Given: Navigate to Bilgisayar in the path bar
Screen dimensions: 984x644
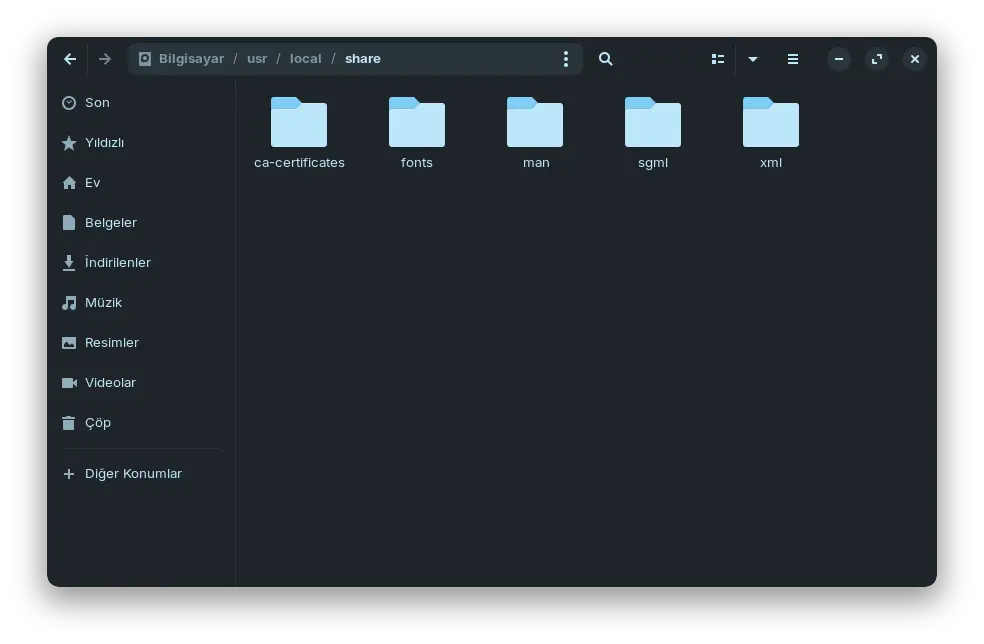Looking at the screenshot, I should [191, 59].
